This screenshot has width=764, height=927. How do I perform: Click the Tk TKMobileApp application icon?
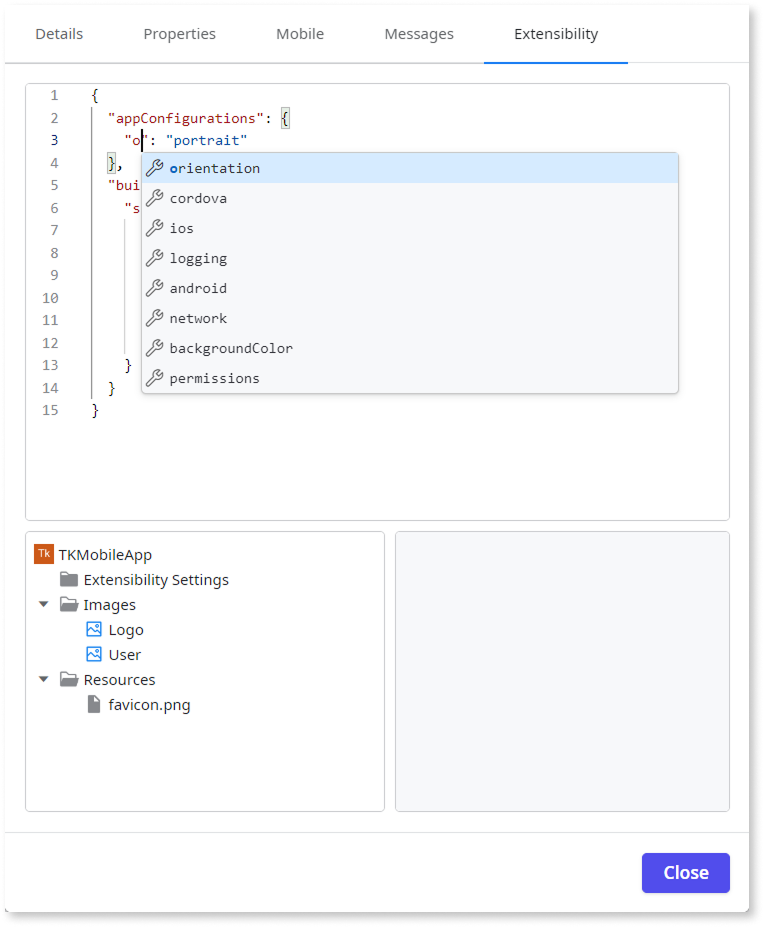click(x=44, y=553)
